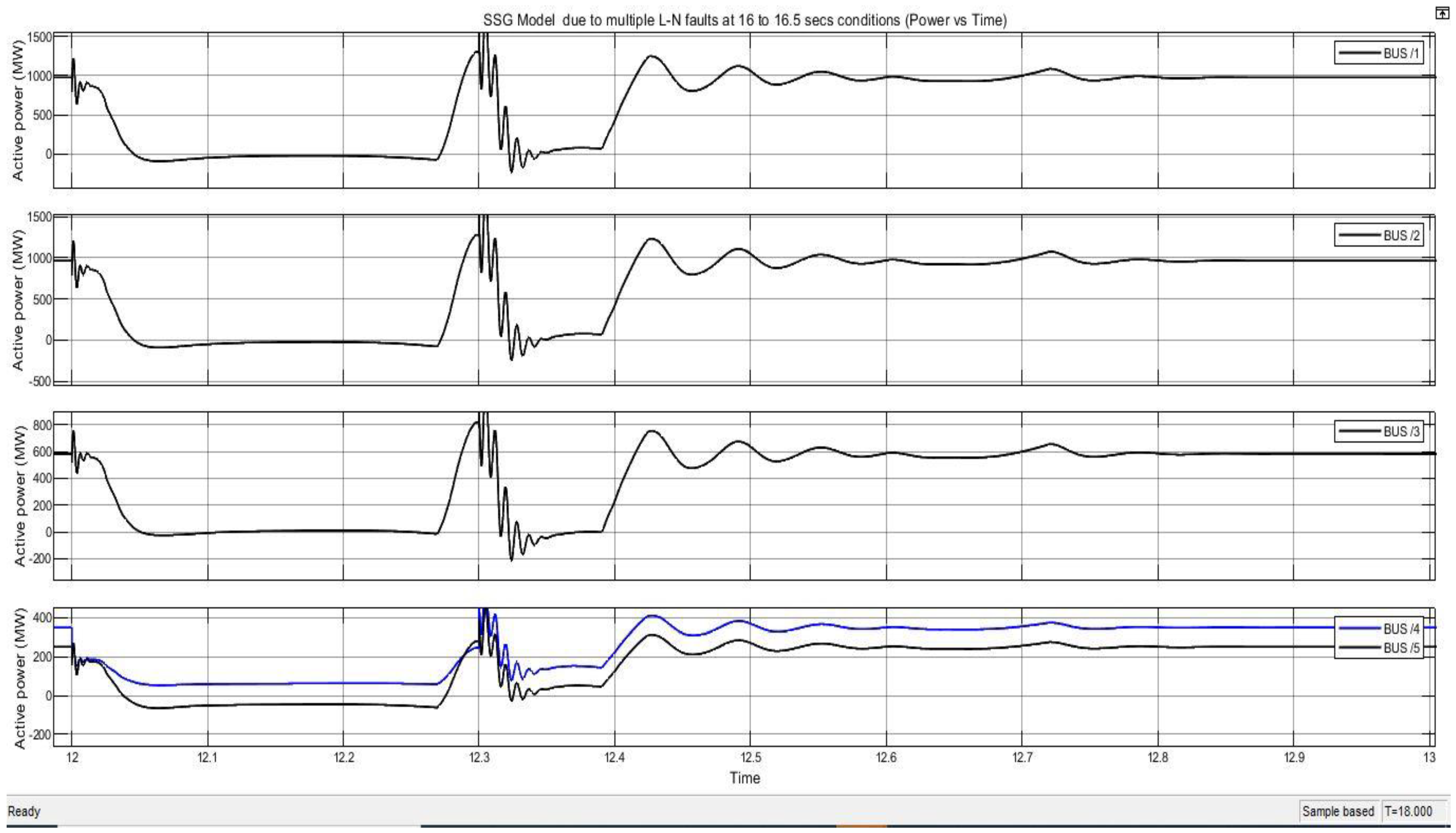The height and width of the screenshot is (833, 1456).
Task: Toggle BUS /2 legend entry visibility
Action: pos(1401,235)
